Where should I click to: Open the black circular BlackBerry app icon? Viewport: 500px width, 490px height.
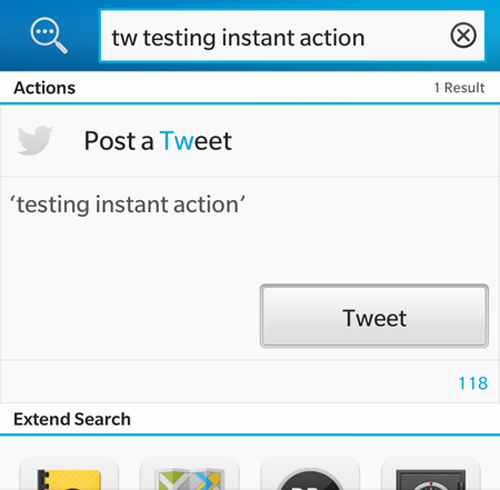310,474
